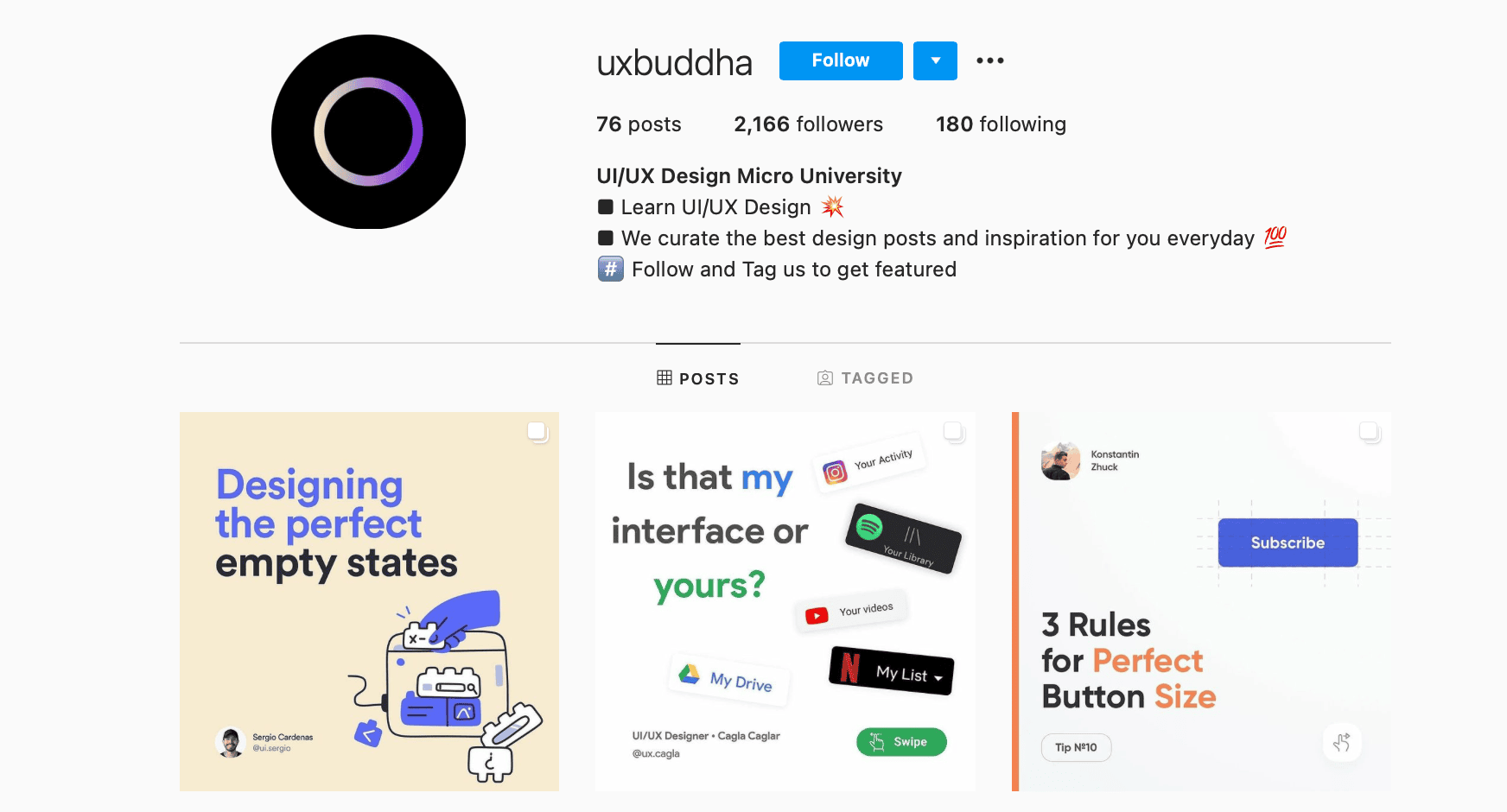Click the grid icon beside POSTS
1507x812 pixels.
[664, 377]
